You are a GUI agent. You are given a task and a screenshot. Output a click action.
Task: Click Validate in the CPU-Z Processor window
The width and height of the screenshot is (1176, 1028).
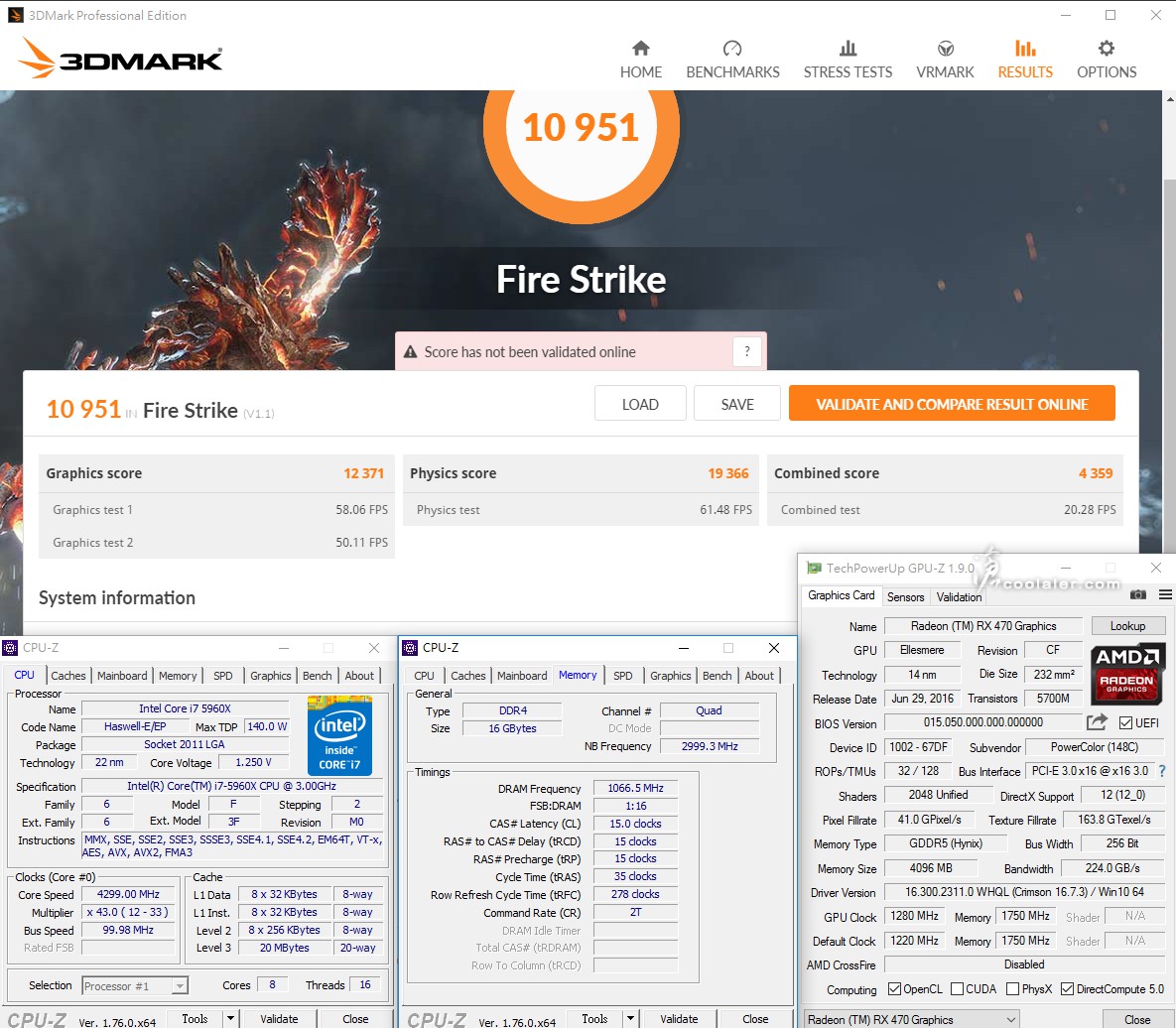[x=279, y=1018]
